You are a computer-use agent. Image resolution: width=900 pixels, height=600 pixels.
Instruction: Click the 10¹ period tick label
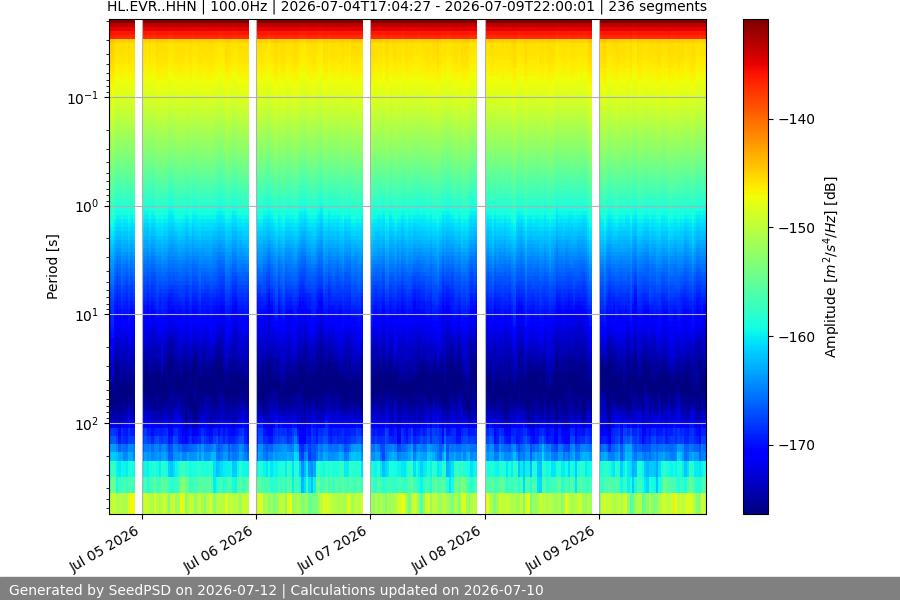87,315
